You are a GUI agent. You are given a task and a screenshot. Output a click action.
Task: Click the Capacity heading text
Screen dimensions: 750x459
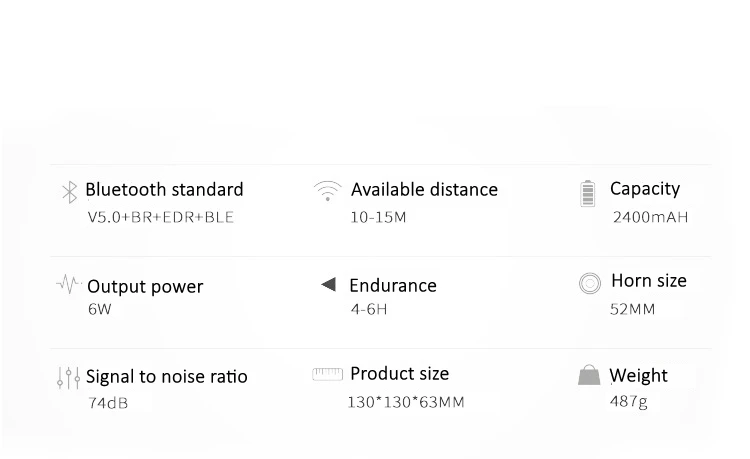click(x=645, y=189)
